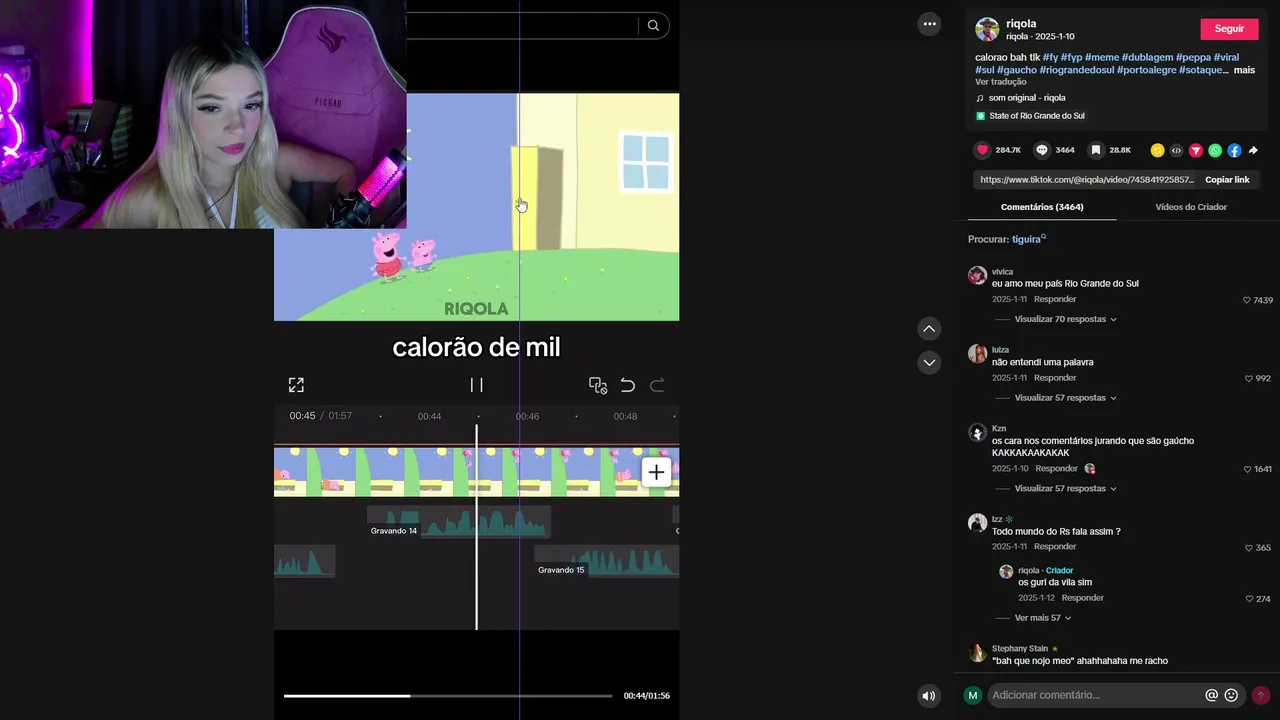1280x720 pixels.
Task: Switch to Vídeos do Criador tab
Action: coord(1191,207)
